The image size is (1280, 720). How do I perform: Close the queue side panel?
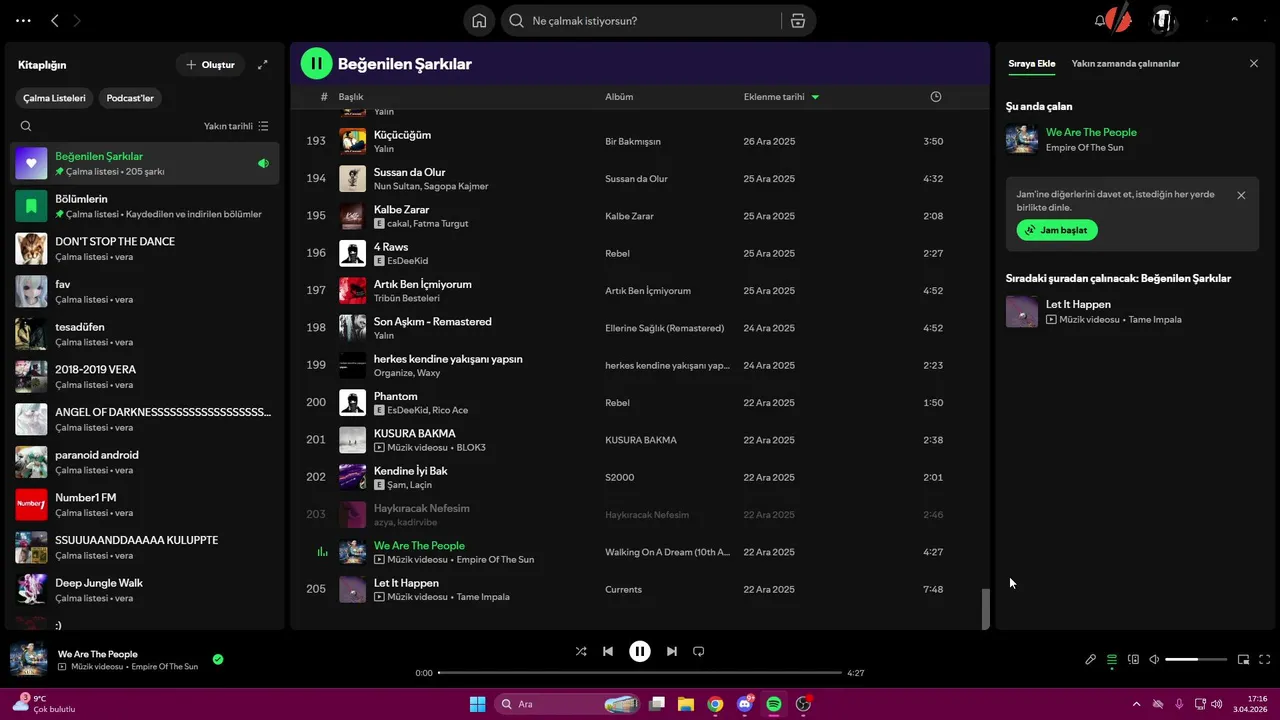coord(1254,63)
